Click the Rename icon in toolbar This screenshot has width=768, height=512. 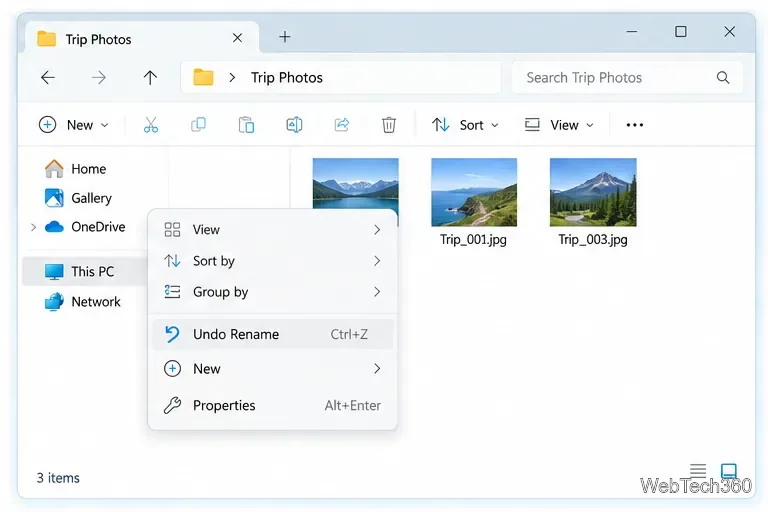click(294, 125)
